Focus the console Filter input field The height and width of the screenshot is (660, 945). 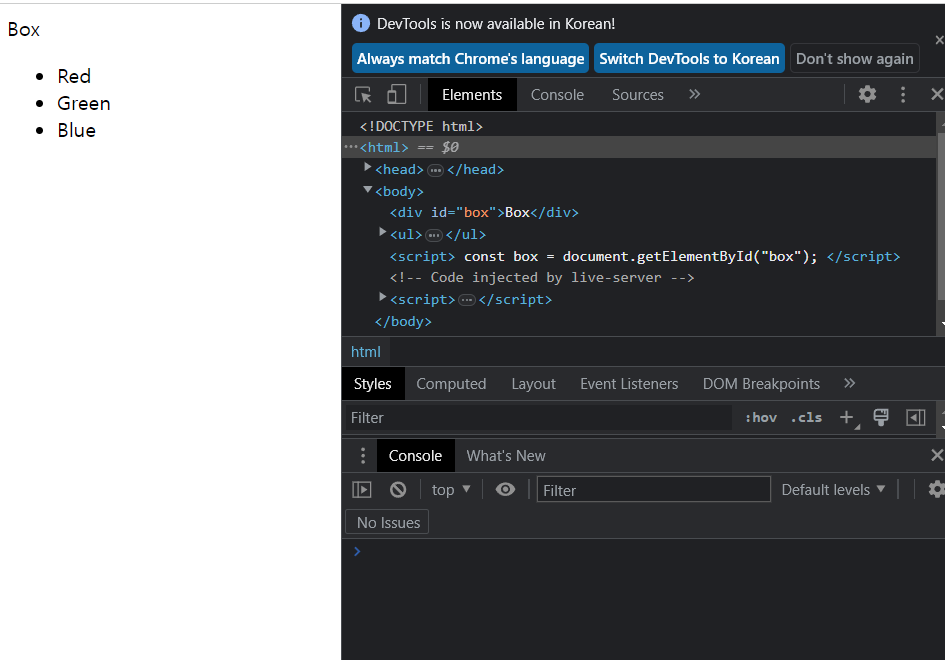pyautogui.click(x=653, y=489)
